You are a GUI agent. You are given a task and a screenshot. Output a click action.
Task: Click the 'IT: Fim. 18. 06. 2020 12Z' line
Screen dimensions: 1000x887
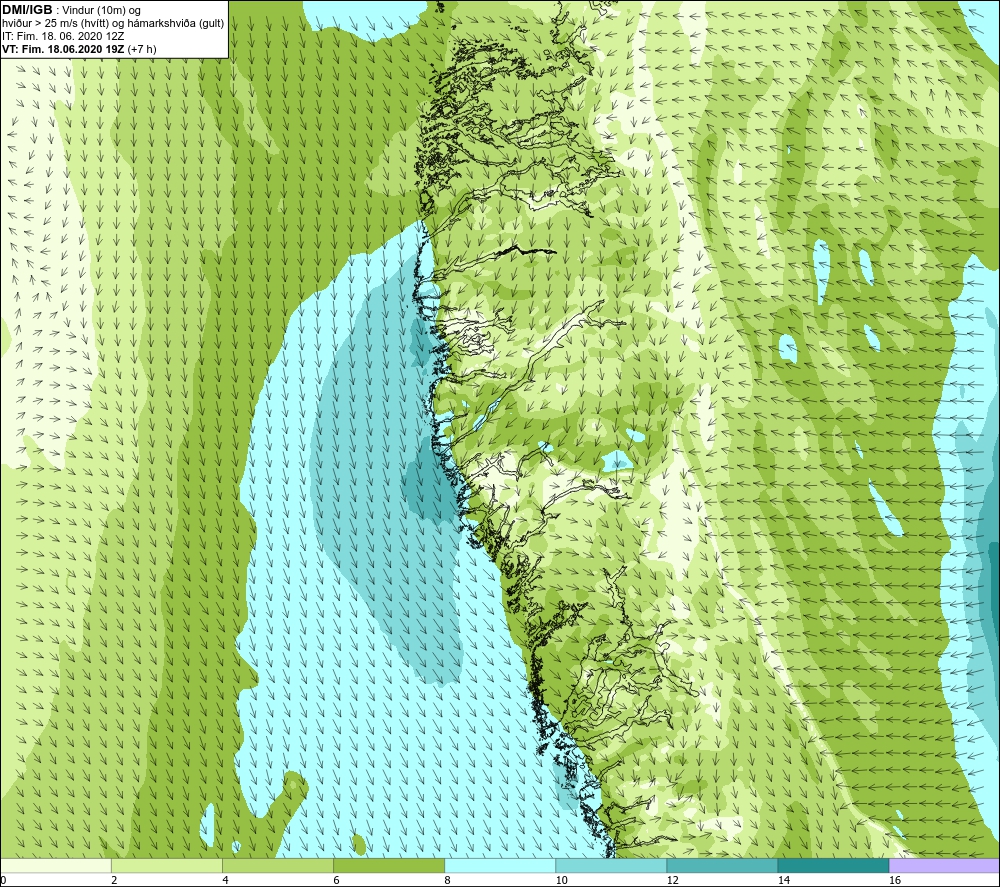tap(63, 36)
